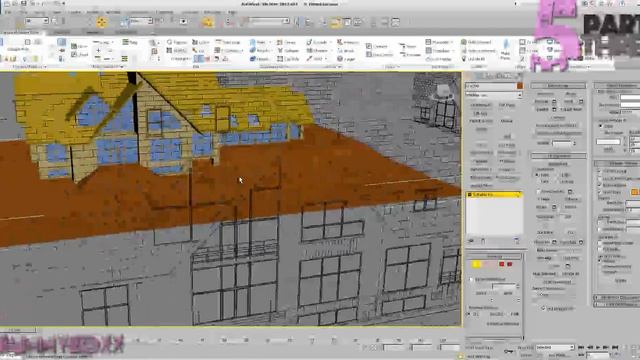The image size is (640, 360).
Task: Collapse the Selection rollout header
Action: [494, 256]
